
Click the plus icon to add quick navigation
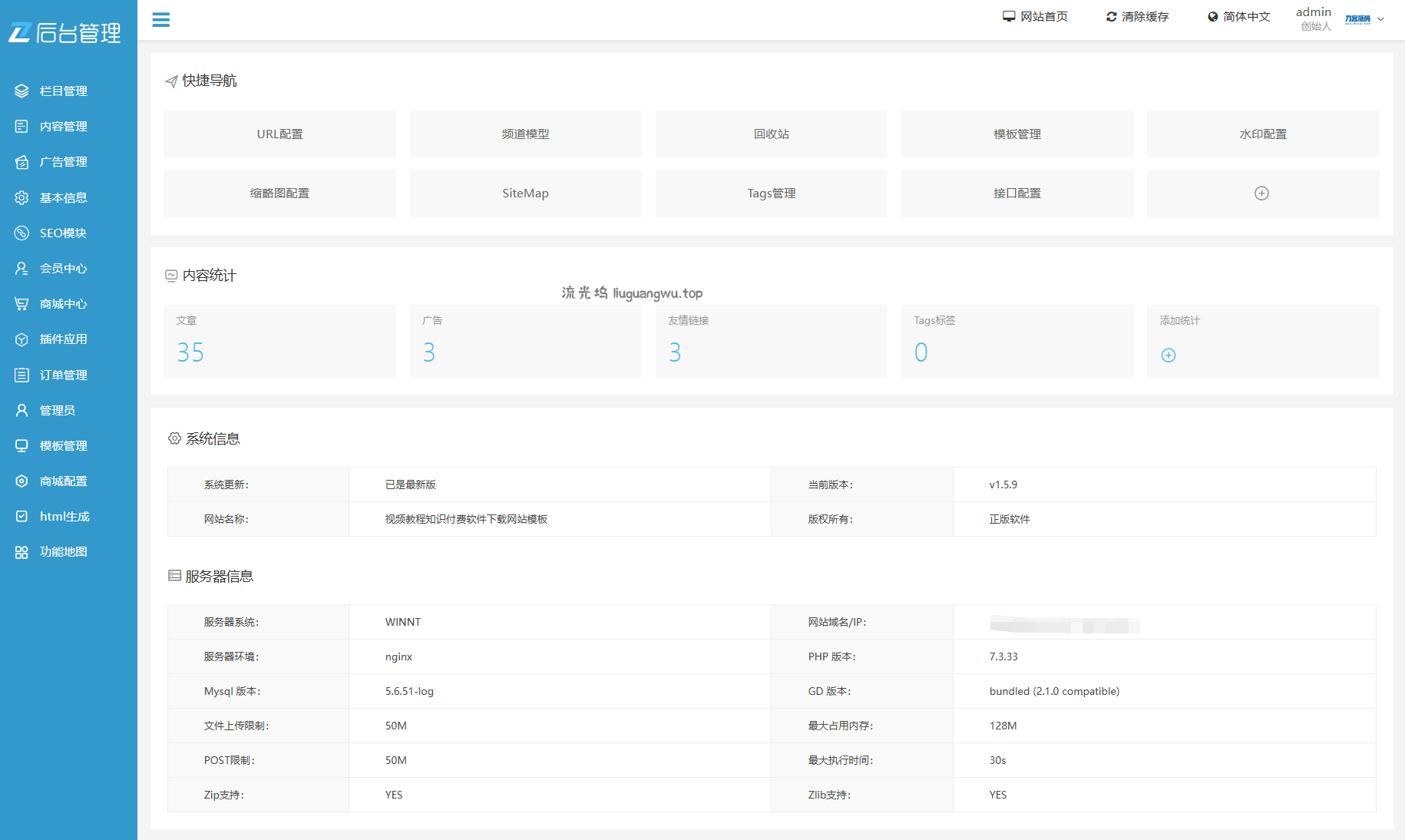[1261, 193]
